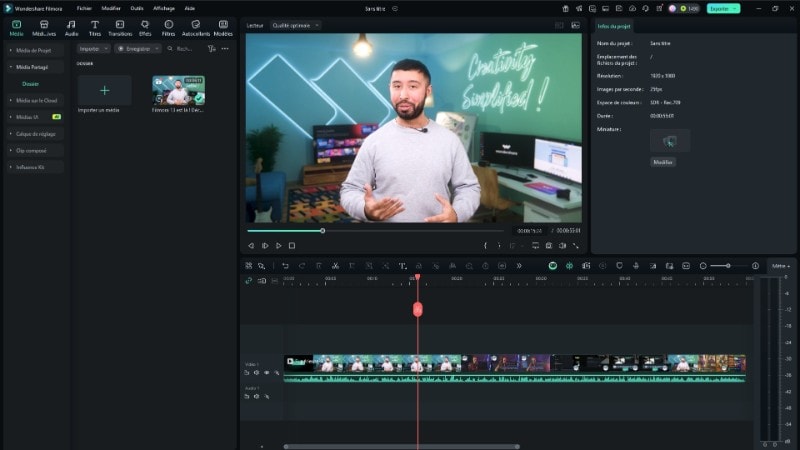Expand the Média de Projet tree item
Image resolution: width=800 pixels, height=450 pixels.
(35, 50)
